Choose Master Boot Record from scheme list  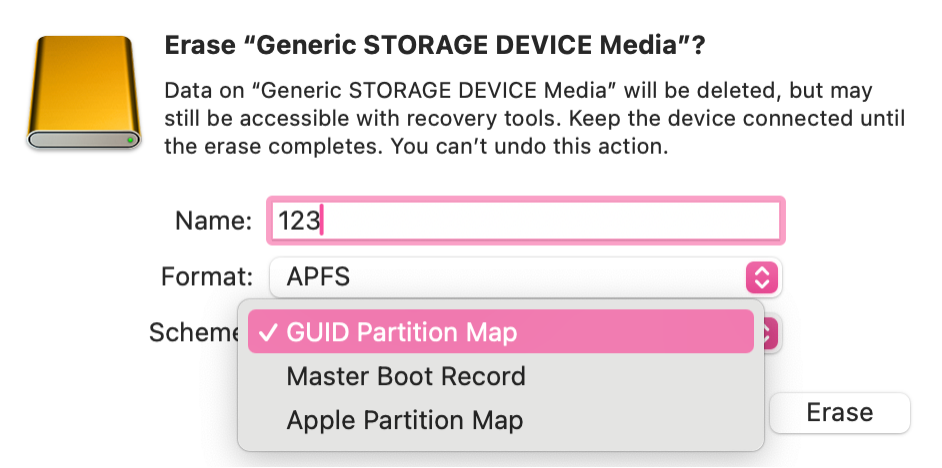pyautogui.click(x=405, y=377)
